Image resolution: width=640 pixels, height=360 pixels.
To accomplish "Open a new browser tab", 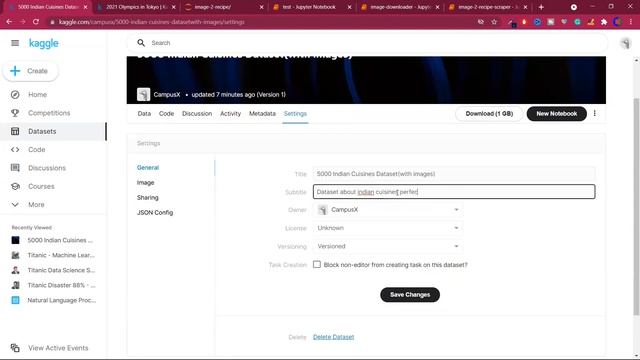I will (x=541, y=7).
